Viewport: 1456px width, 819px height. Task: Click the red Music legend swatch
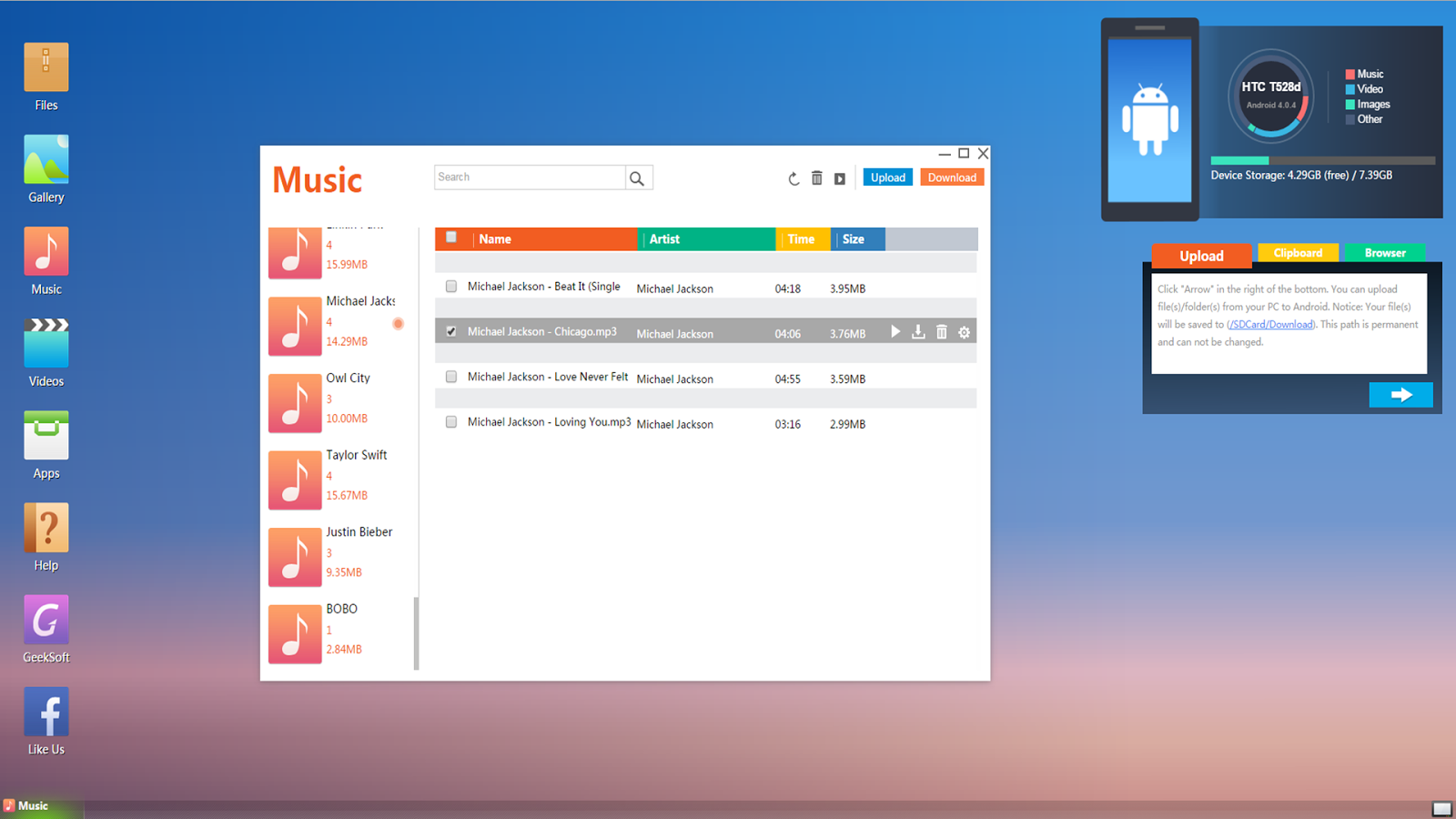[1350, 75]
